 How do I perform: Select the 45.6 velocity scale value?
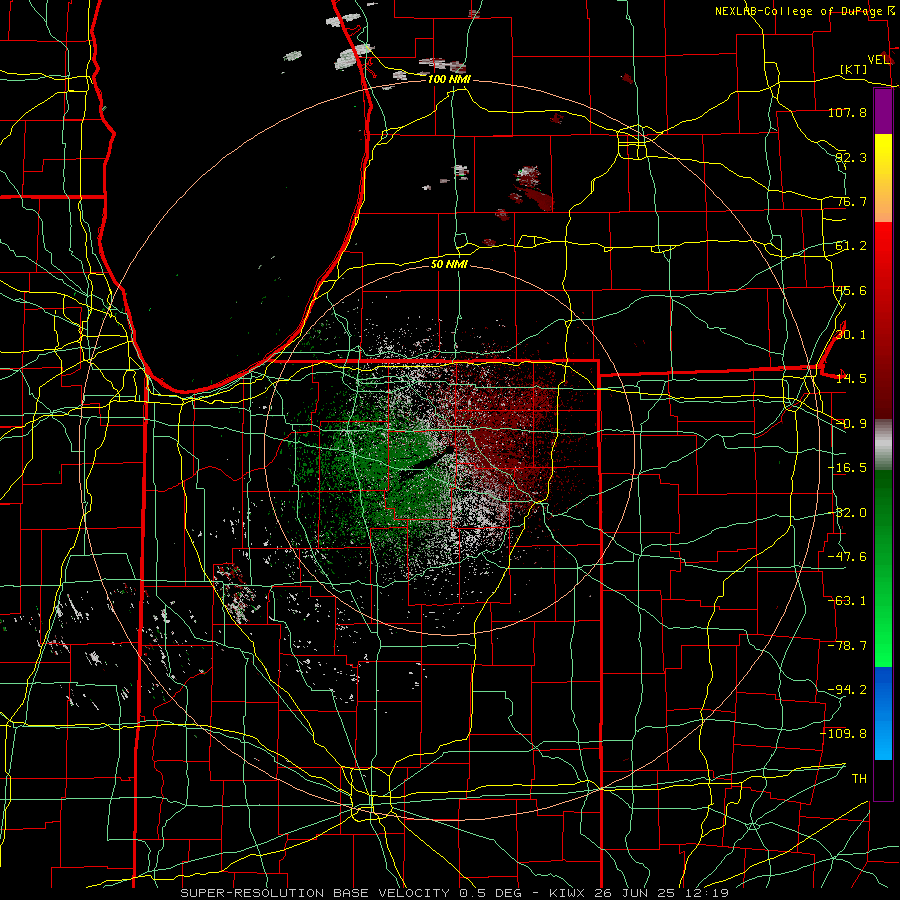(851, 290)
